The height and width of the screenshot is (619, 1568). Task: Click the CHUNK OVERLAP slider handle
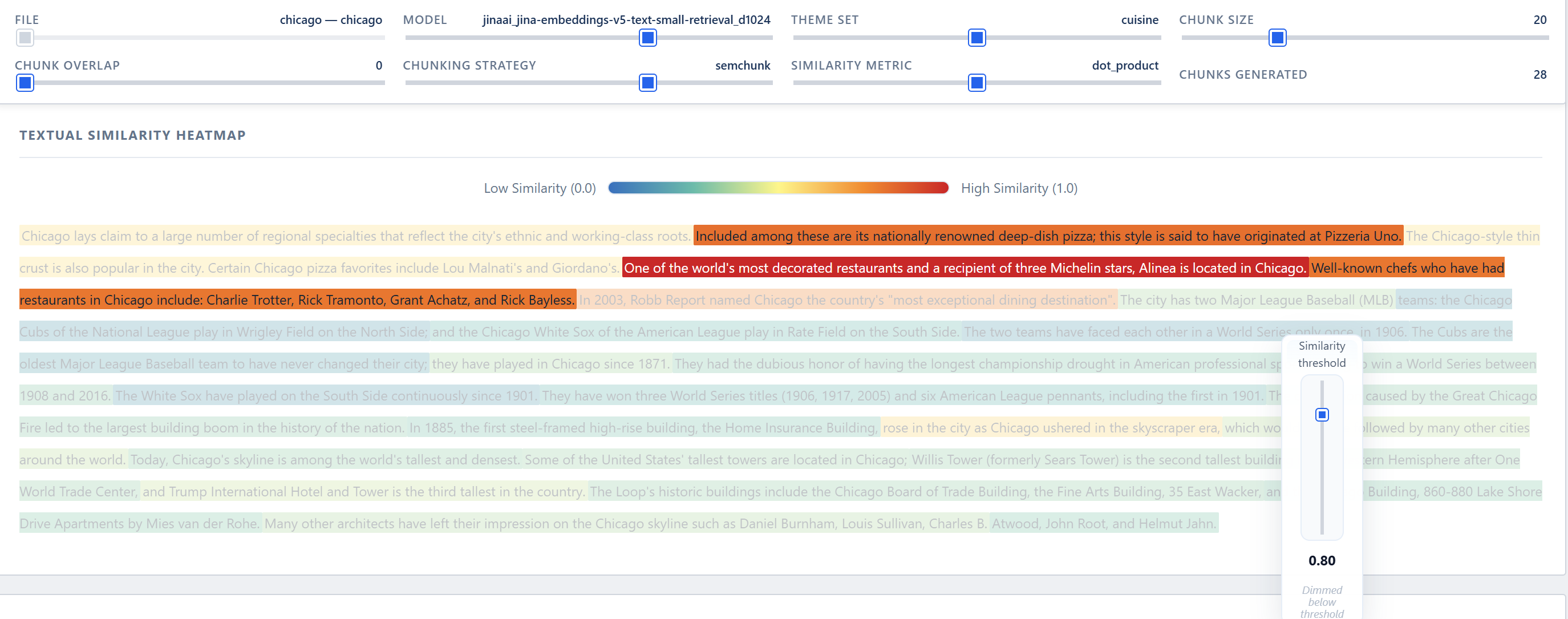[25, 83]
